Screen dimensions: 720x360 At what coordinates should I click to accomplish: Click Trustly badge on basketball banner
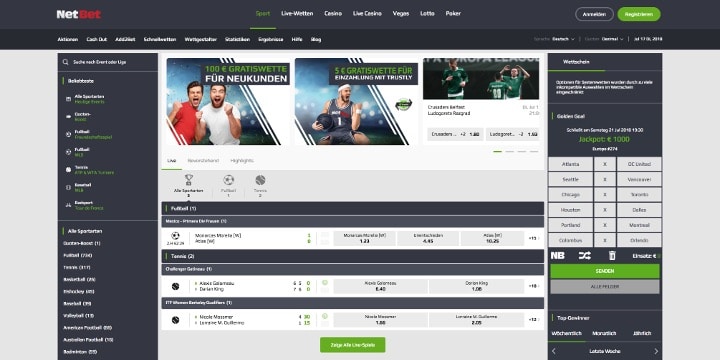click(403, 105)
